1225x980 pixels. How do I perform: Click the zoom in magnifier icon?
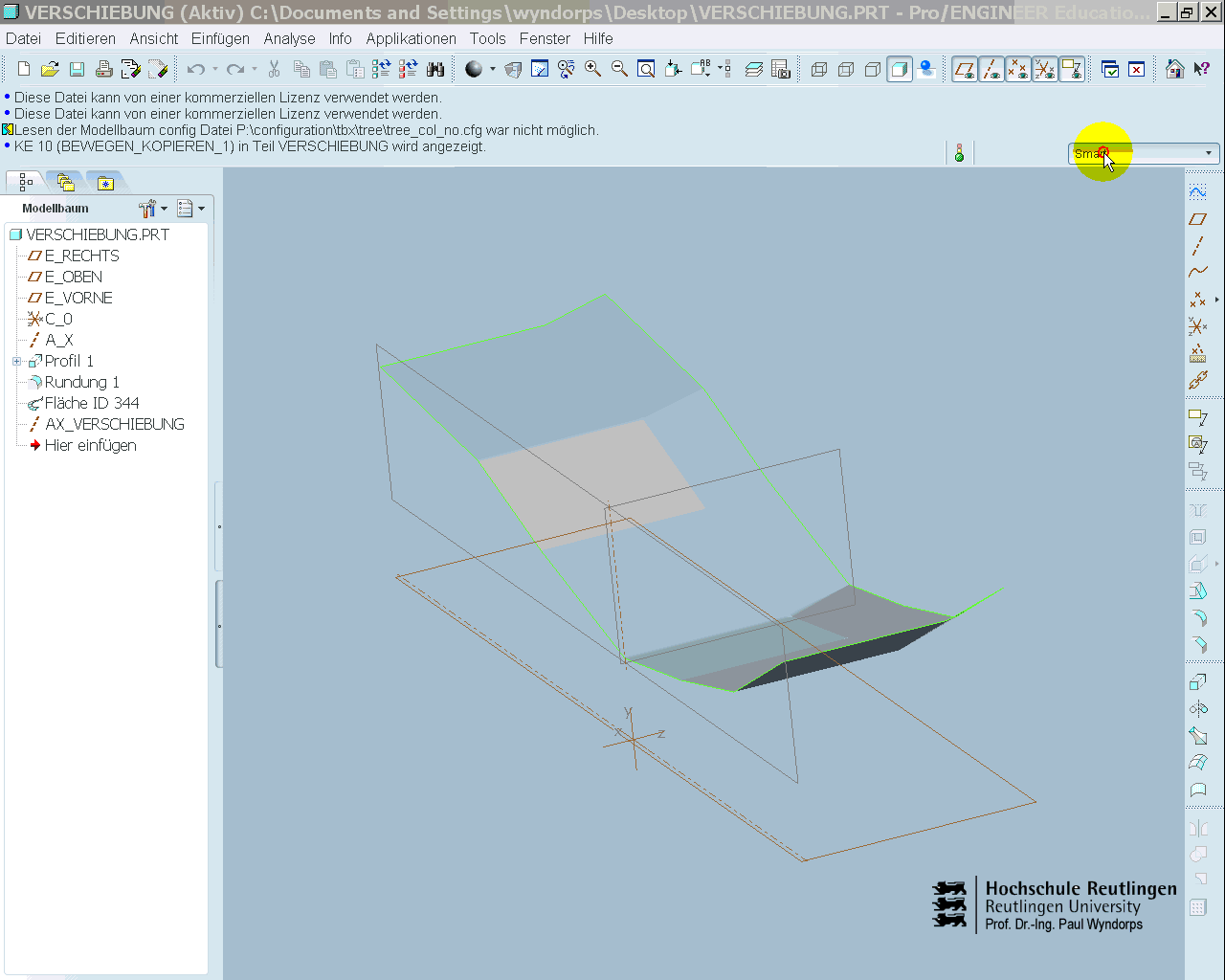click(x=592, y=69)
